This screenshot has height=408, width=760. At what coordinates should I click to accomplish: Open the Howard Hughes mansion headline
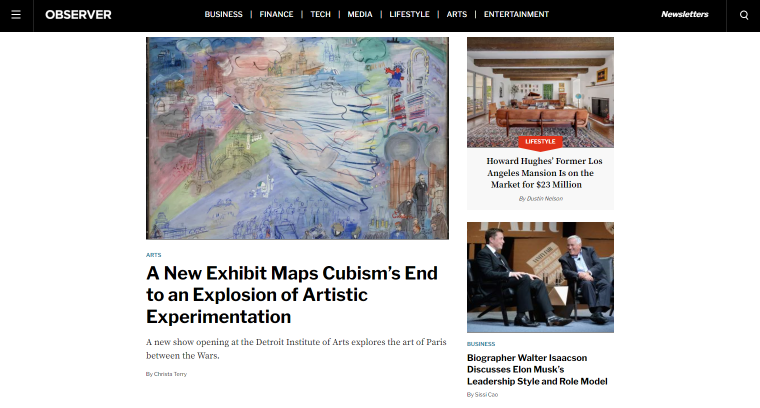tap(543, 173)
